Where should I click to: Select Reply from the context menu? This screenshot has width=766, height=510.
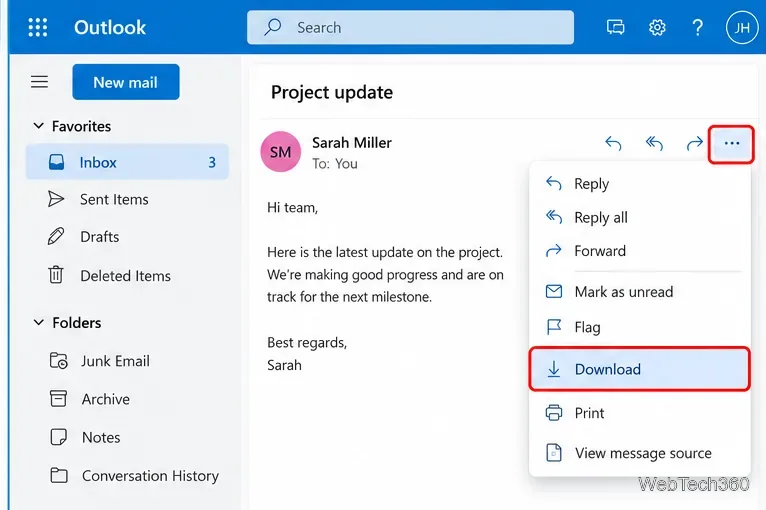click(x=639, y=184)
